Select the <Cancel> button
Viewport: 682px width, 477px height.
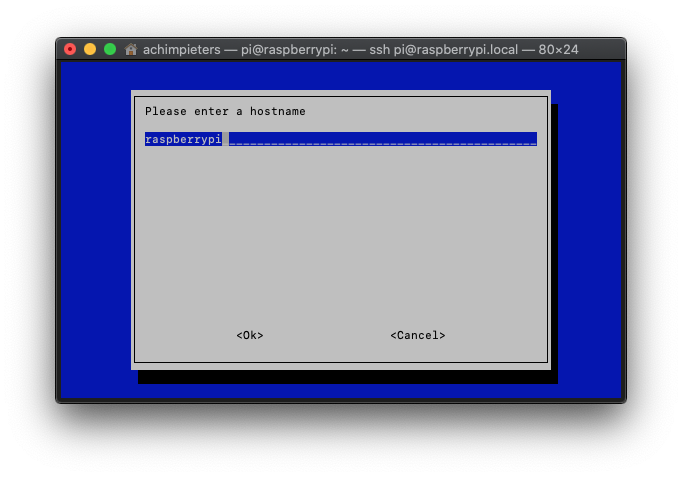(x=418, y=335)
